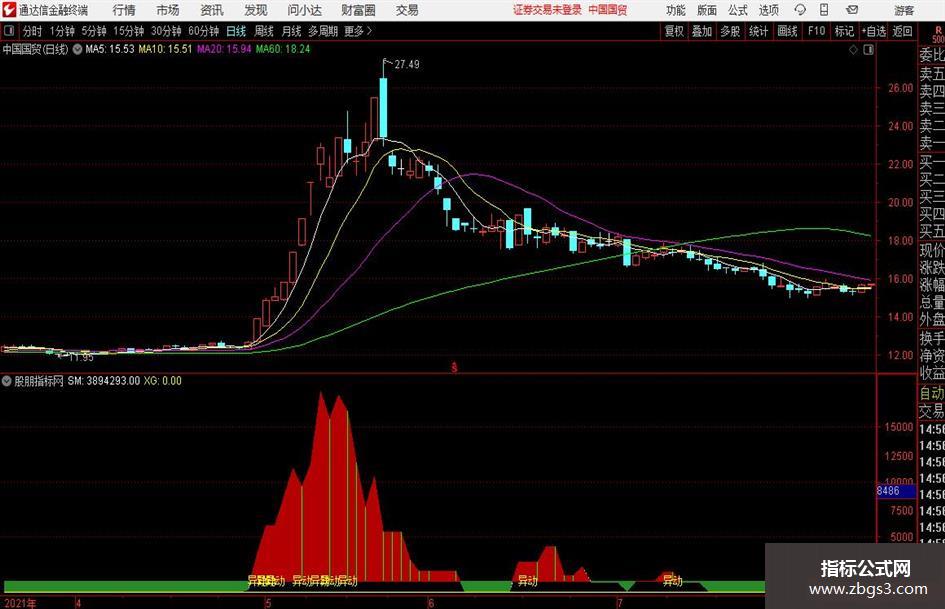Toggle the left panel icon beside 分时

(x=9, y=31)
